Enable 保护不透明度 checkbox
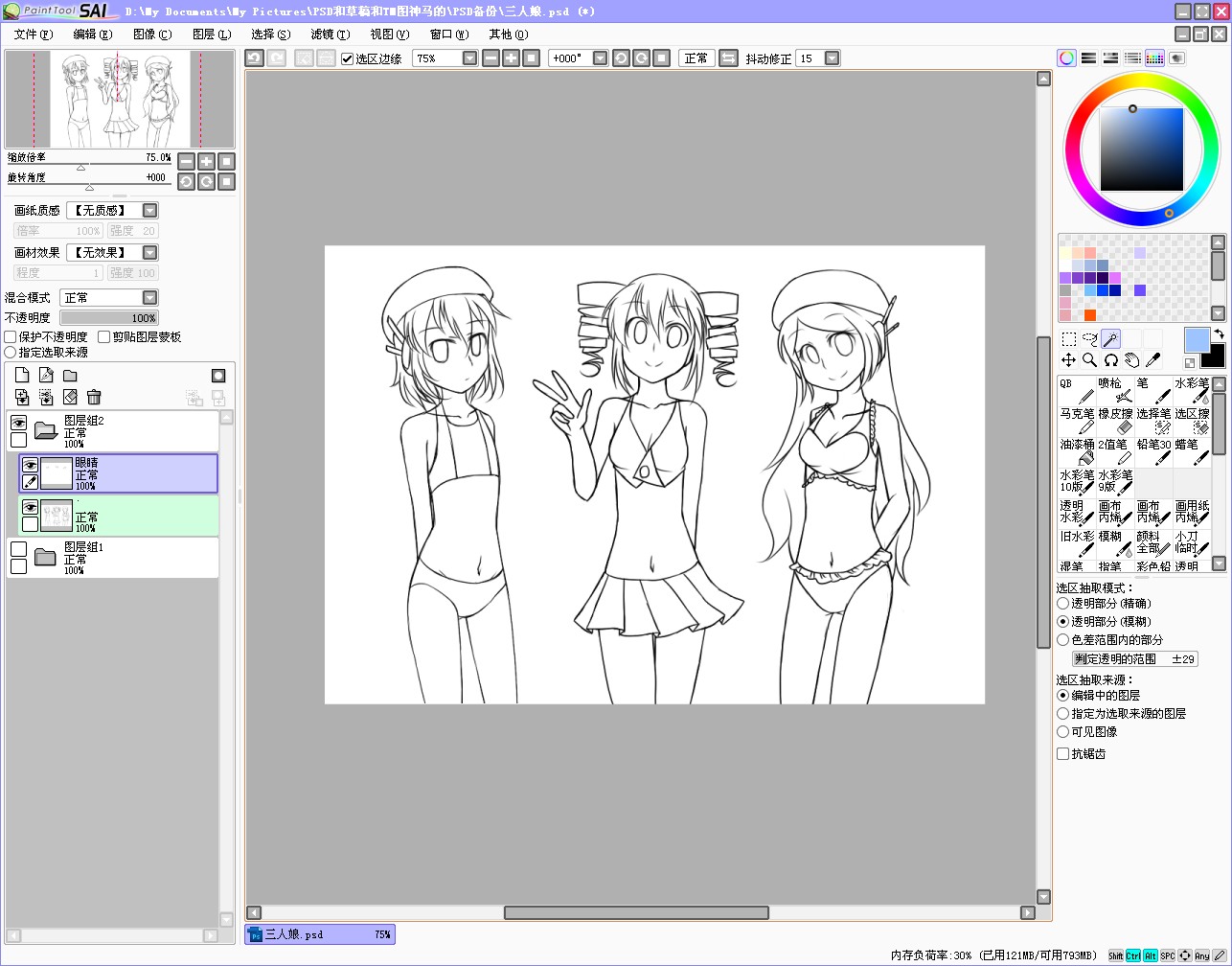Viewport: 1232px width, 966px height. pos(11,337)
